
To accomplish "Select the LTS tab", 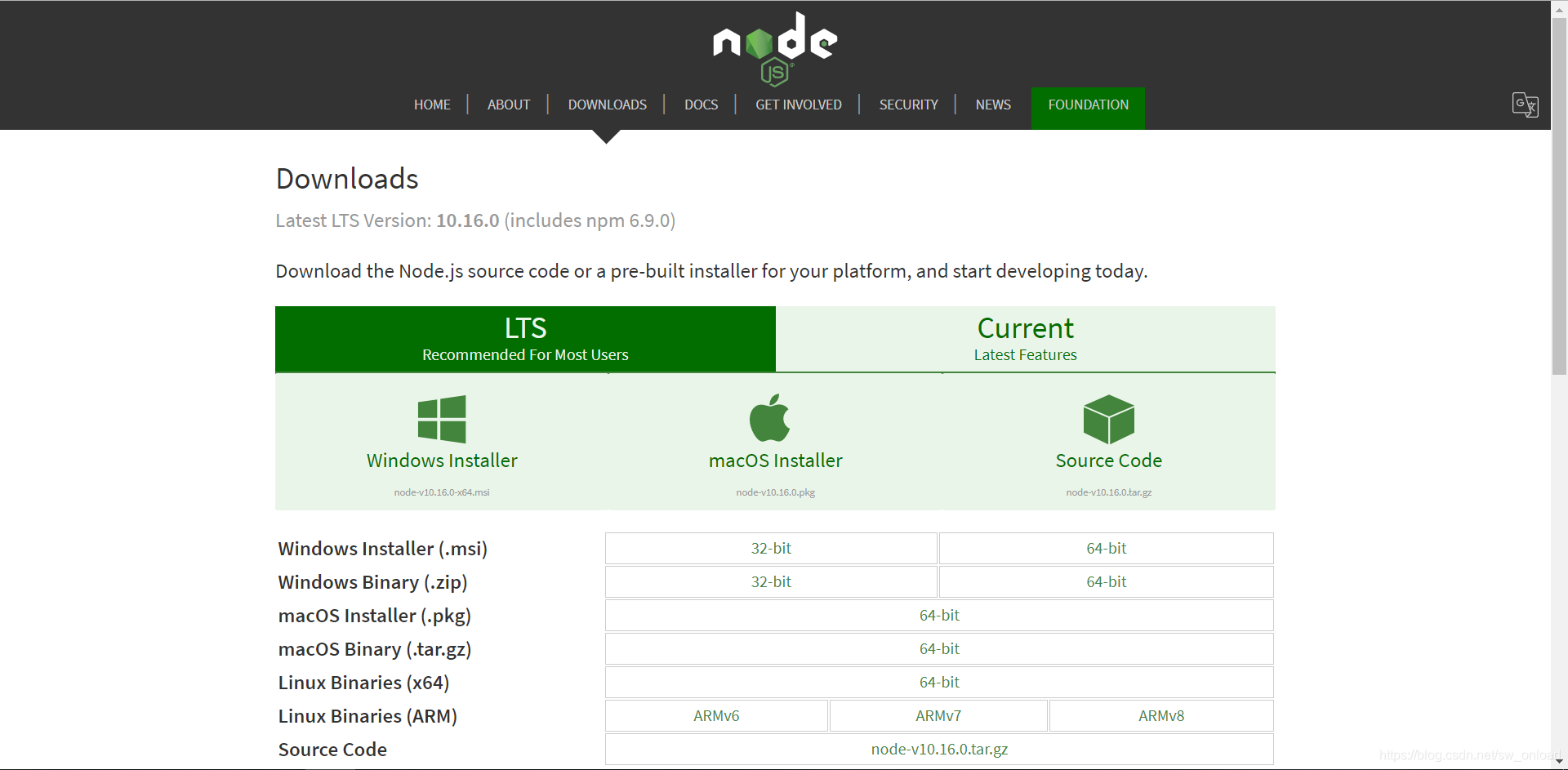I will pyautogui.click(x=525, y=339).
